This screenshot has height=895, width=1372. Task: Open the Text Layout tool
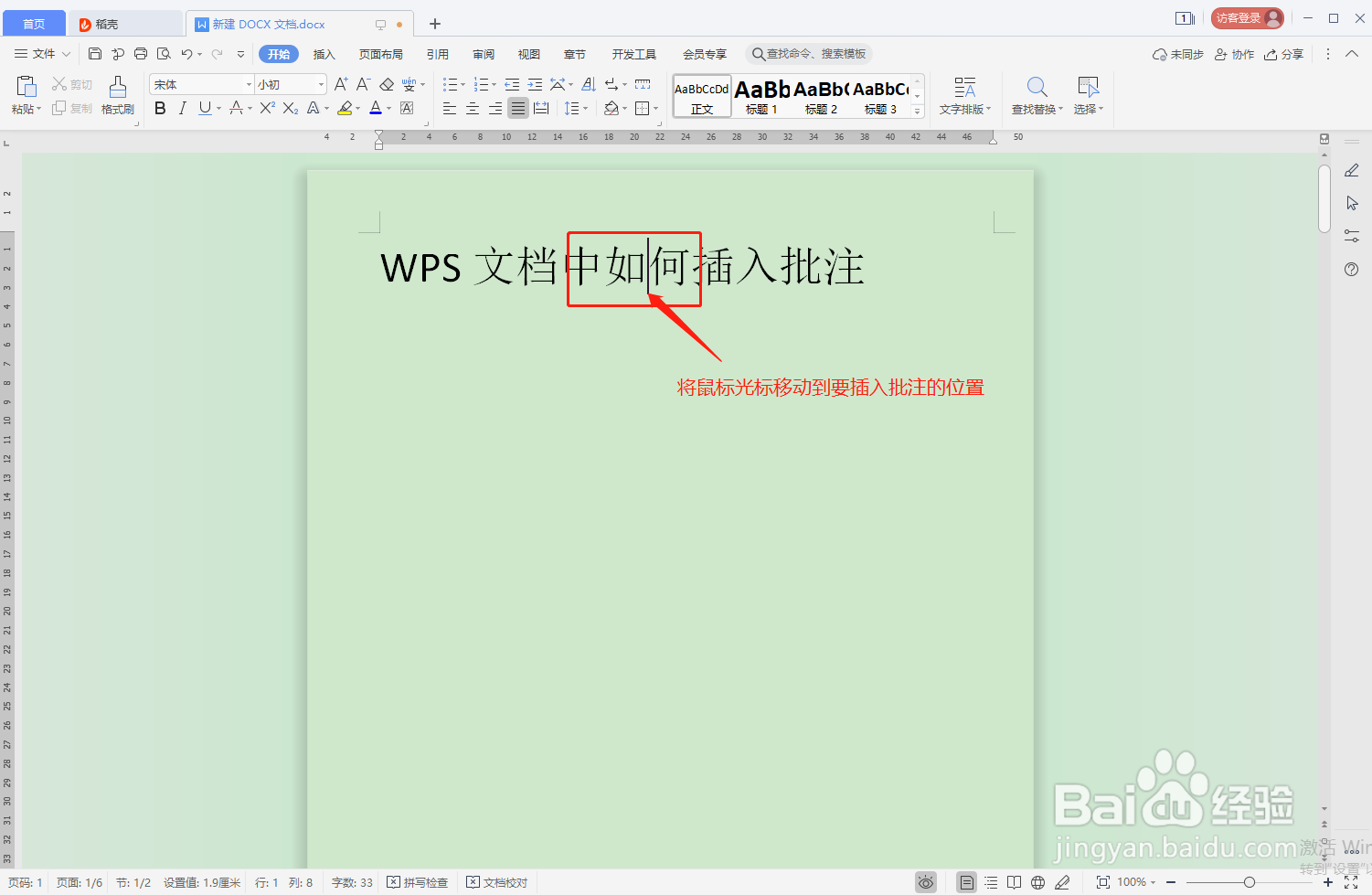(965, 95)
